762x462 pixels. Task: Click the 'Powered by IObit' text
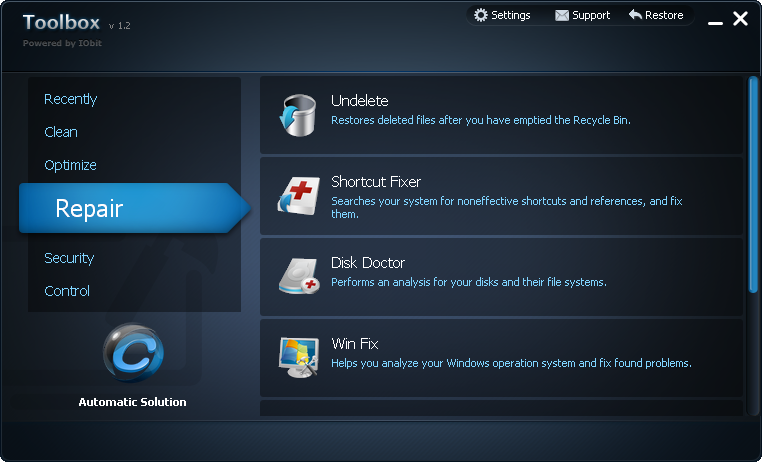tap(62, 43)
